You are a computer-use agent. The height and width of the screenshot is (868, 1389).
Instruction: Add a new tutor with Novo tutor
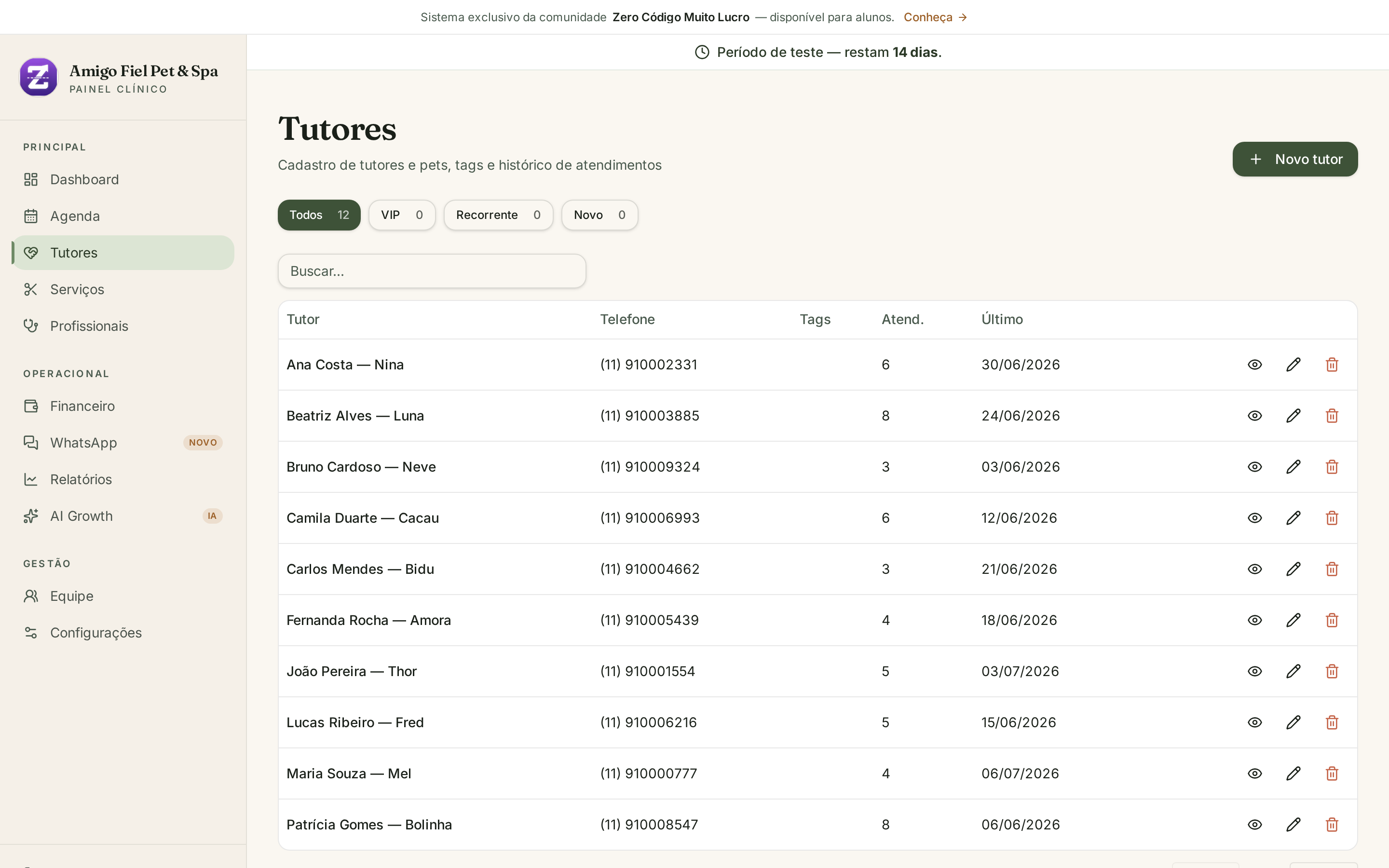[1295, 159]
